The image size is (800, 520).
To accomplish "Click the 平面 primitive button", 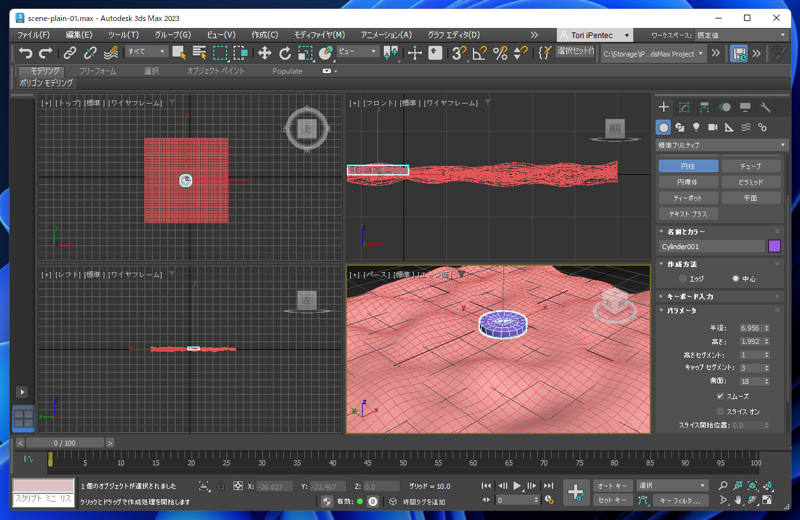I will pos(751,197).
